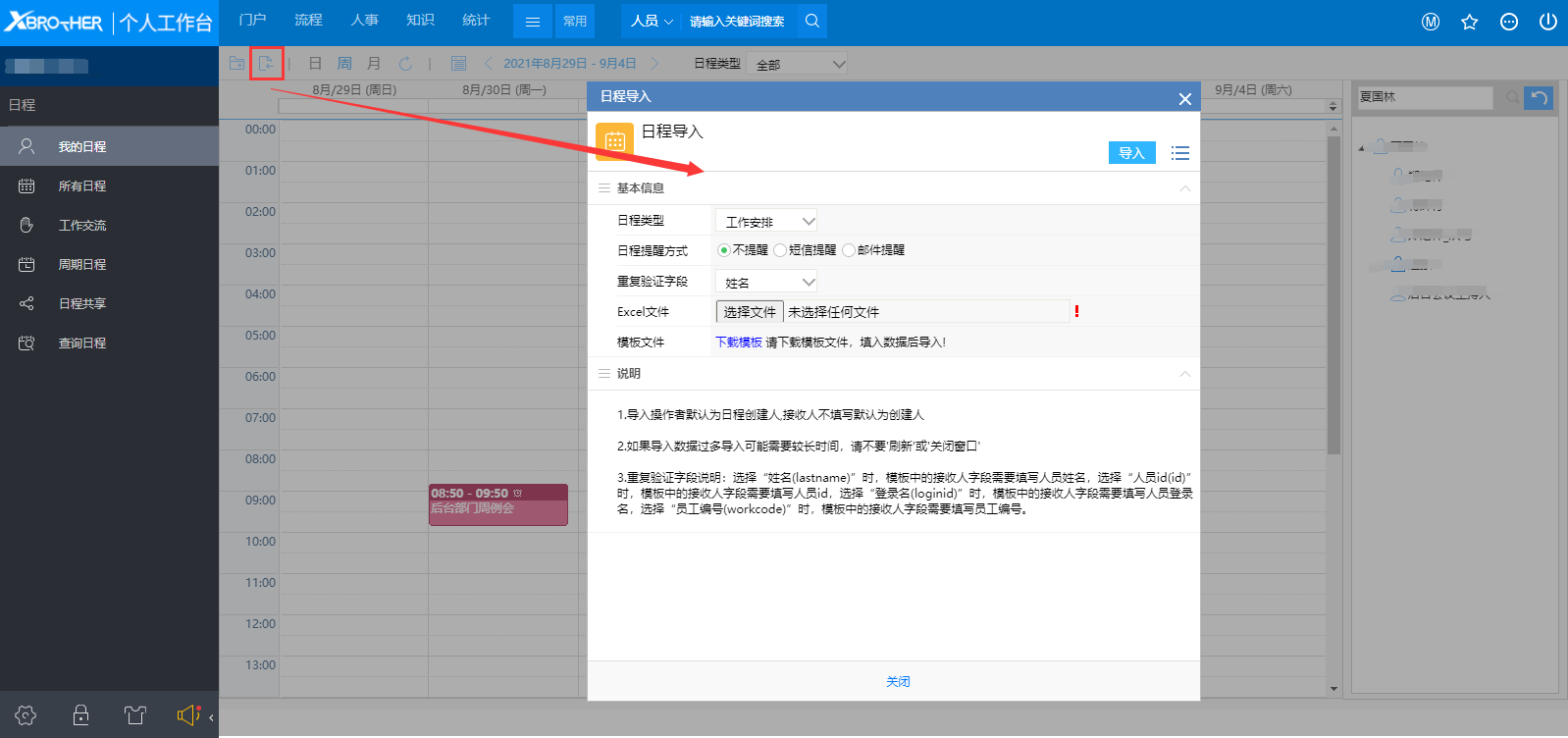Select the 短信提醒 radio option
The height and width of the screenshot is (738, 1568).
(780, 250)
